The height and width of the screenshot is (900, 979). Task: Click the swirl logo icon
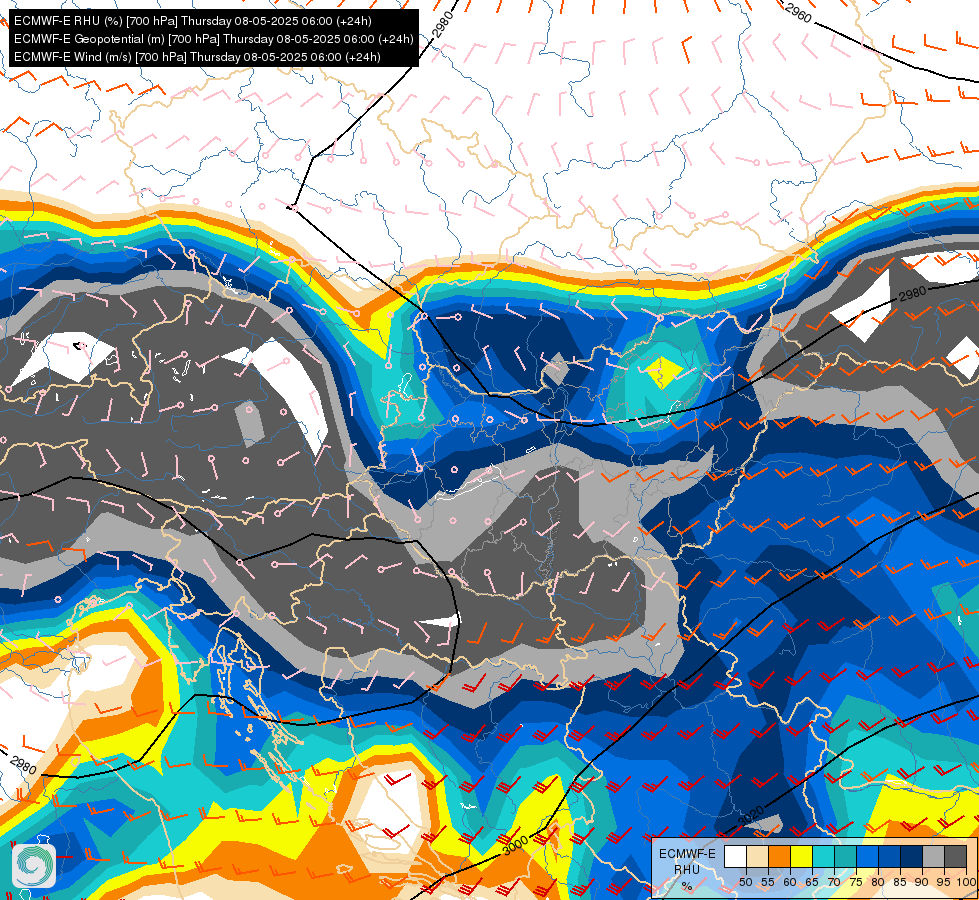[x=34, y=866]
